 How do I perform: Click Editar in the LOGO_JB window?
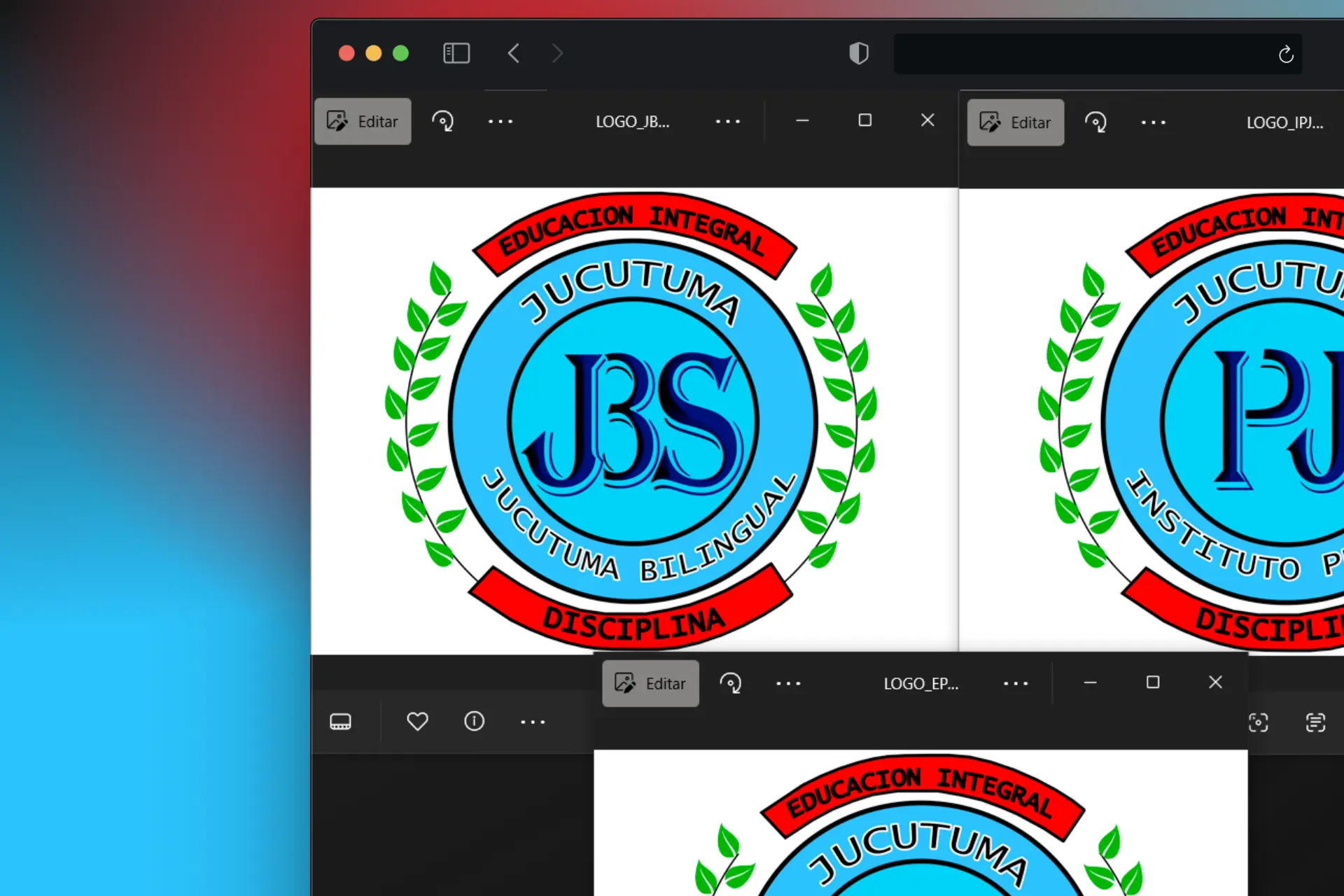(x=363, y=122)
